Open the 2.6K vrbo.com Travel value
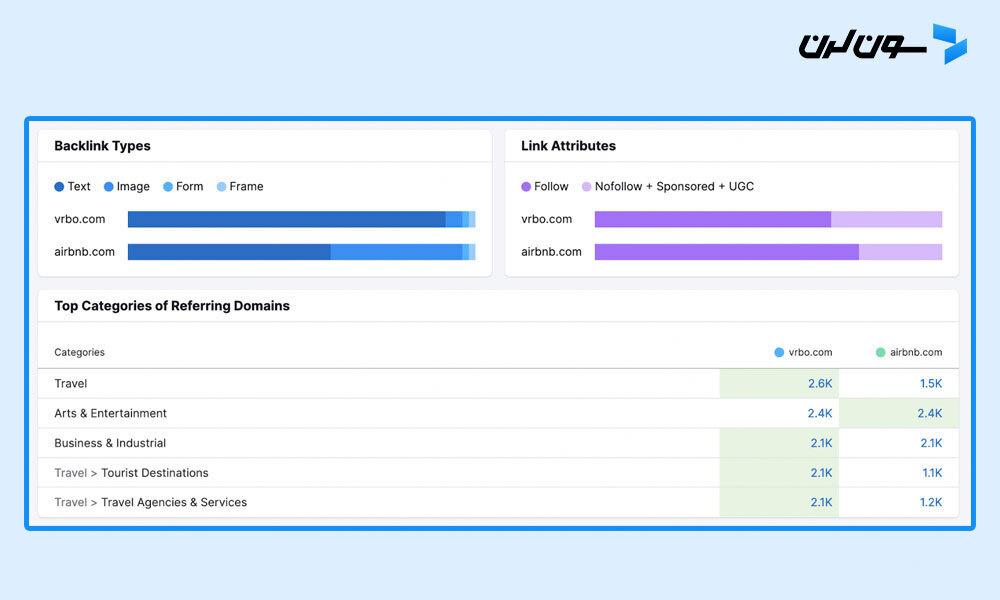The image size is (1000, 600). coord(820,384)
